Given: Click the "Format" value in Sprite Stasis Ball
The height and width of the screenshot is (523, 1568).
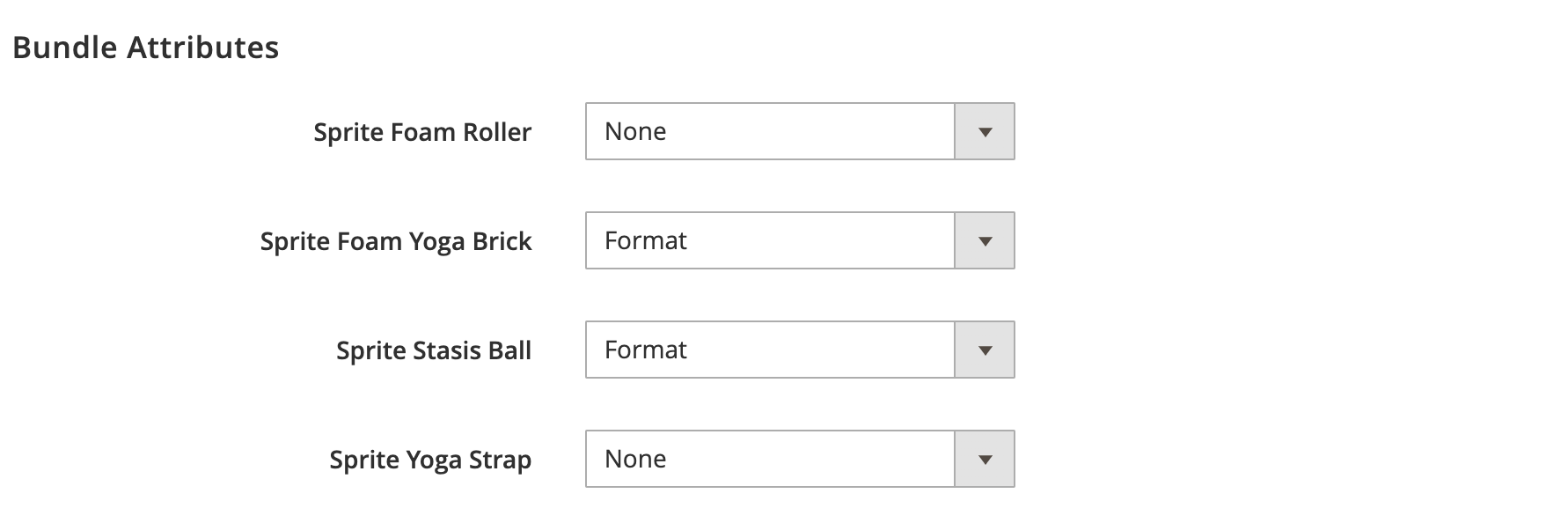Looking at the screenshot, I should (x=646, y=350).
